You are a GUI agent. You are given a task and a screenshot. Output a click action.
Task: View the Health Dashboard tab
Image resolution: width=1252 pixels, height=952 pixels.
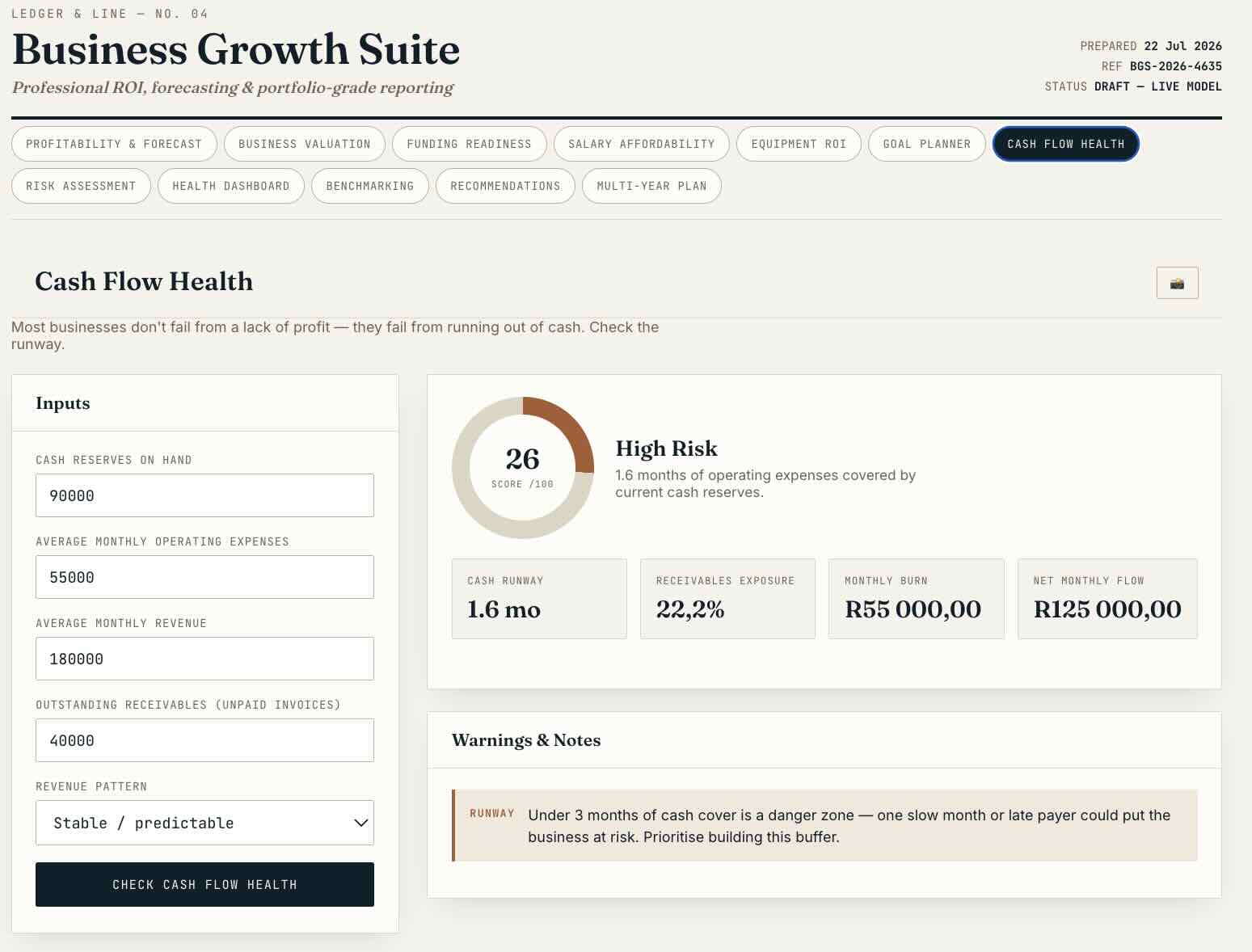pos(231,186)
